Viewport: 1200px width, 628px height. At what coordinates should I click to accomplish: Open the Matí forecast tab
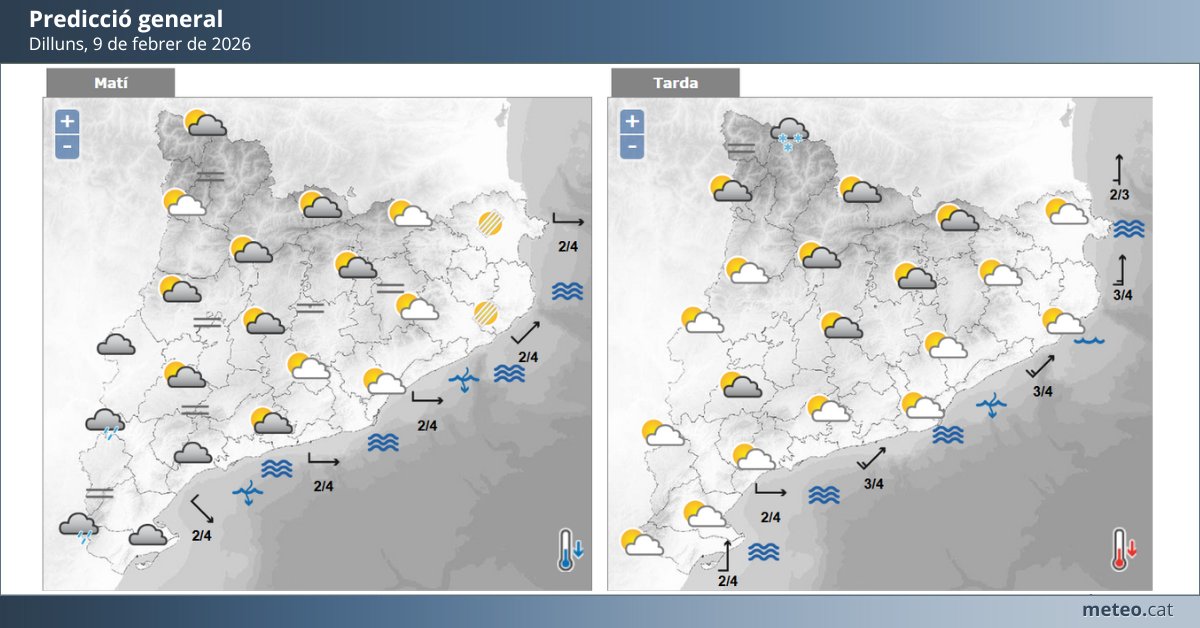(110, 83)
